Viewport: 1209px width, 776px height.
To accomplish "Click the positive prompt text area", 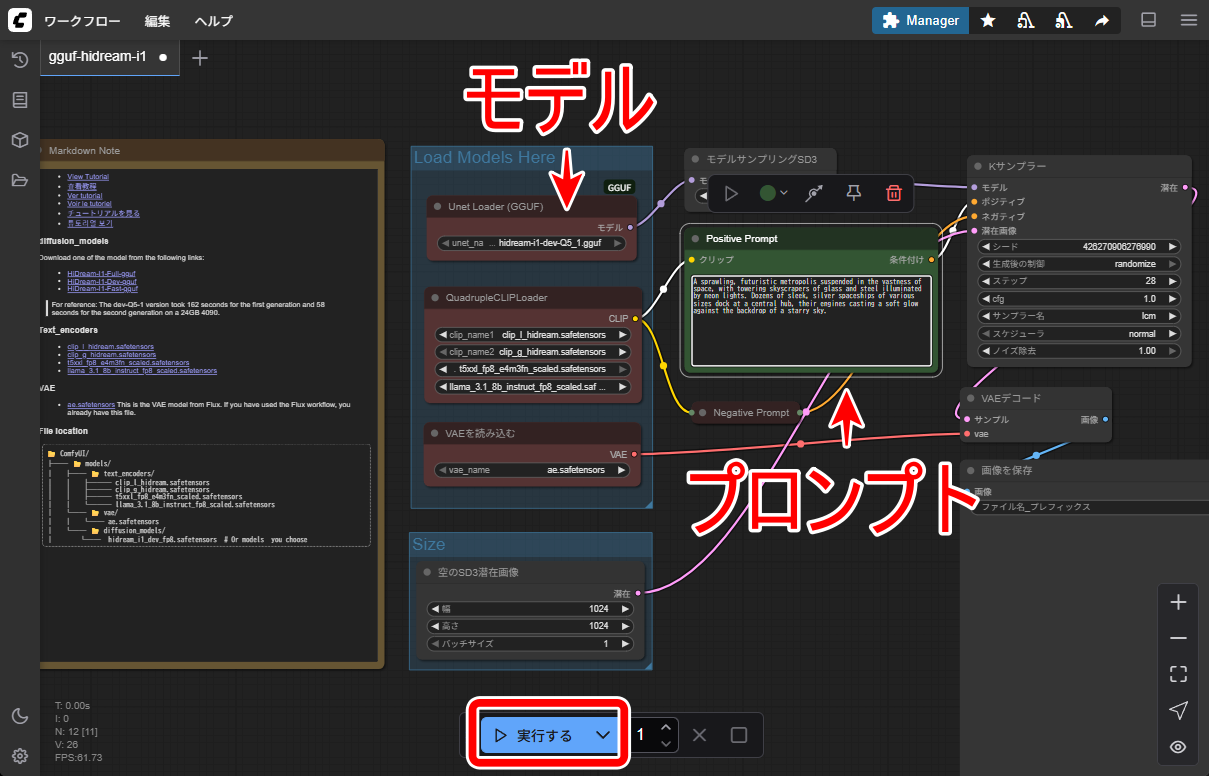I will tap(811, 321).
